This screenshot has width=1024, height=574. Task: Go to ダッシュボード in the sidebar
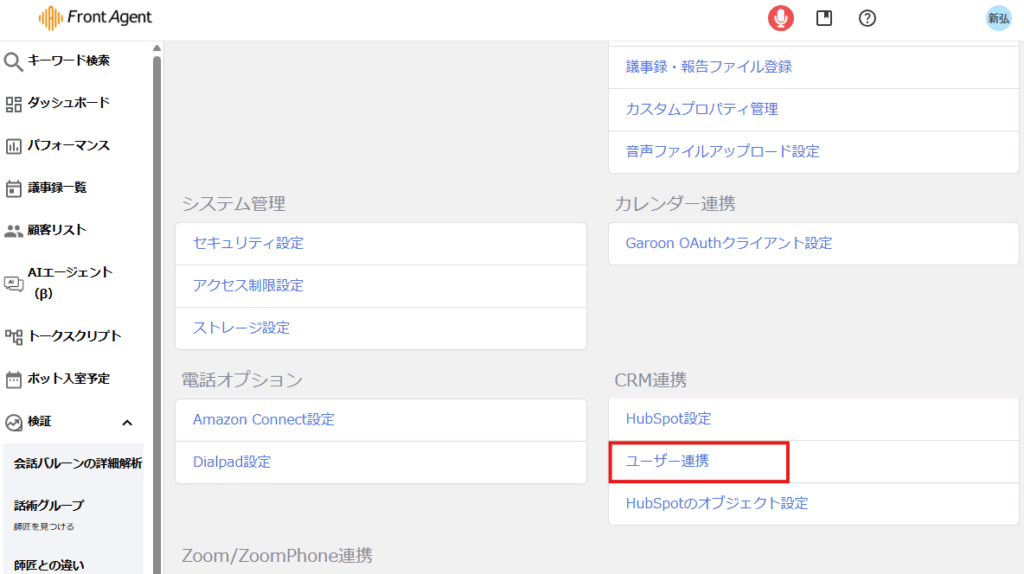coord(68,103)
